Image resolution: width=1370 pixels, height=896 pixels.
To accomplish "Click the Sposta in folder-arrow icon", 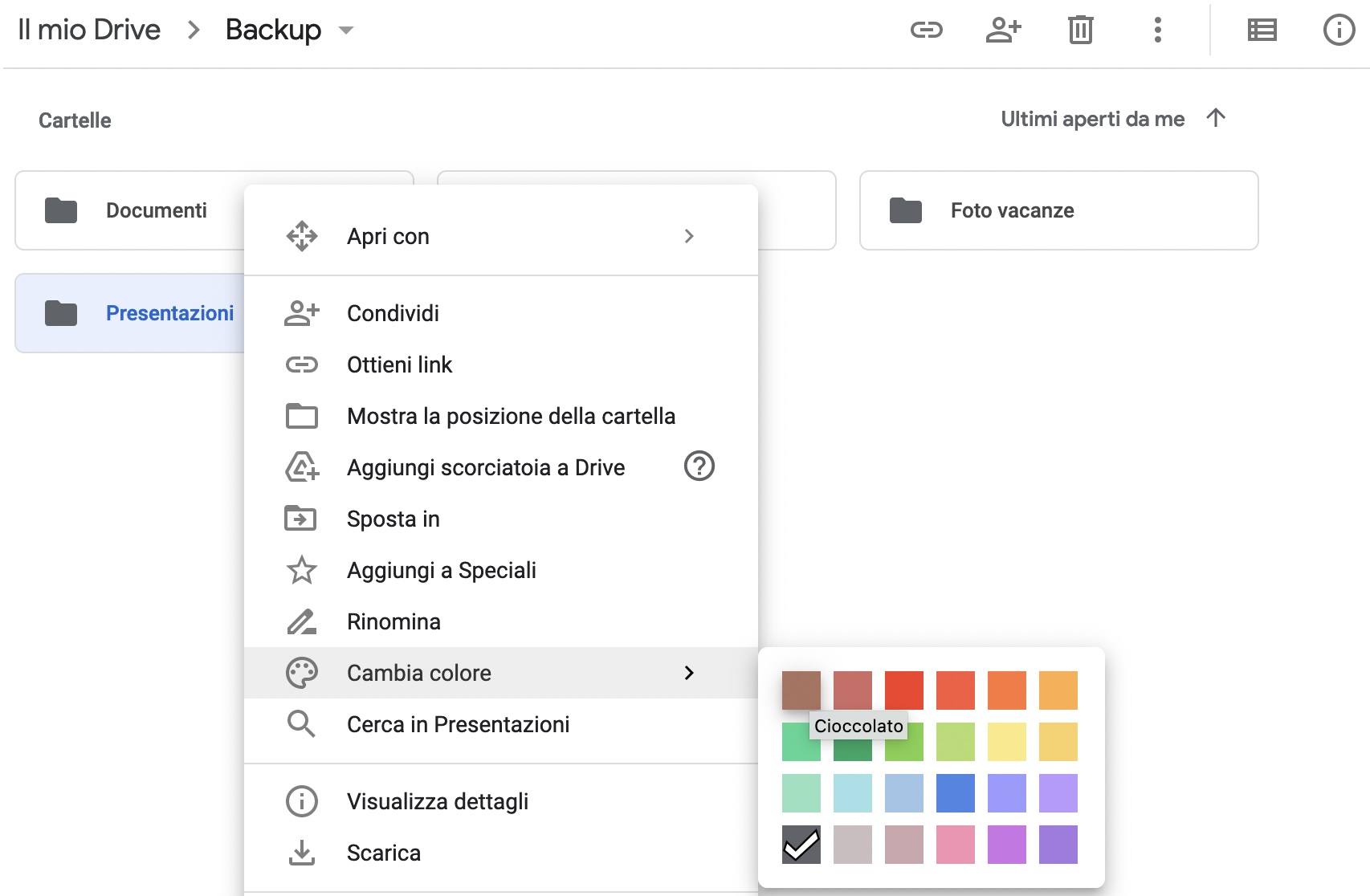I will click(301, 519).
